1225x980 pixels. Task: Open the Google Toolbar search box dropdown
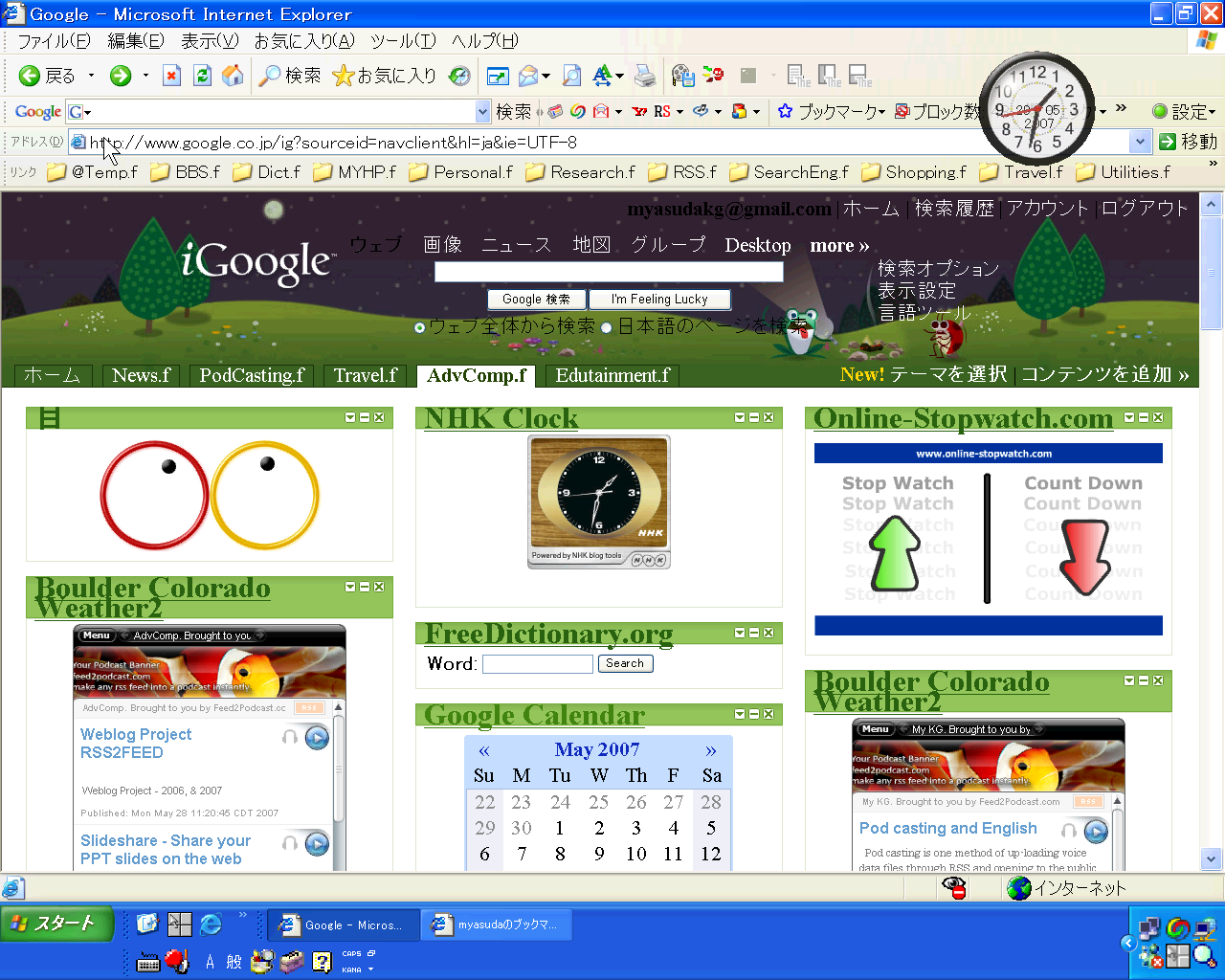(x=482, y=112)
